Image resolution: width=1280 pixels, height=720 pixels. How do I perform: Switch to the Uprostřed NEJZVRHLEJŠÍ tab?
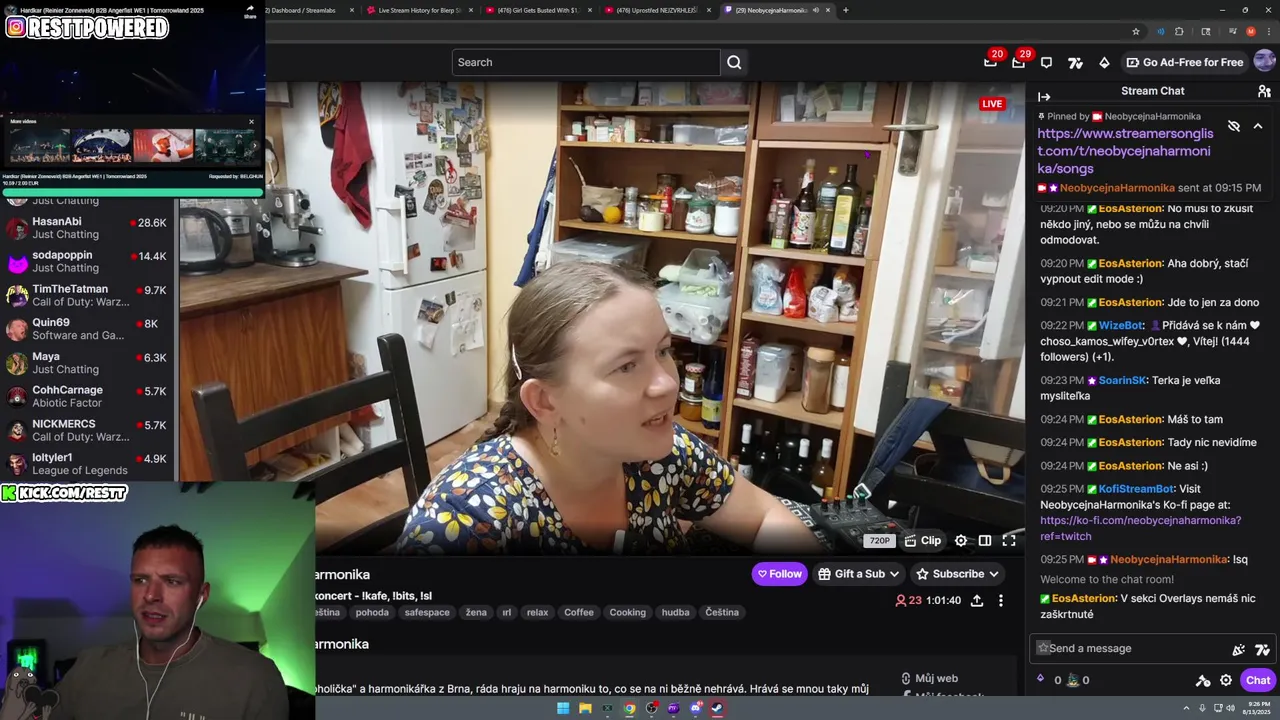point(657,10)
